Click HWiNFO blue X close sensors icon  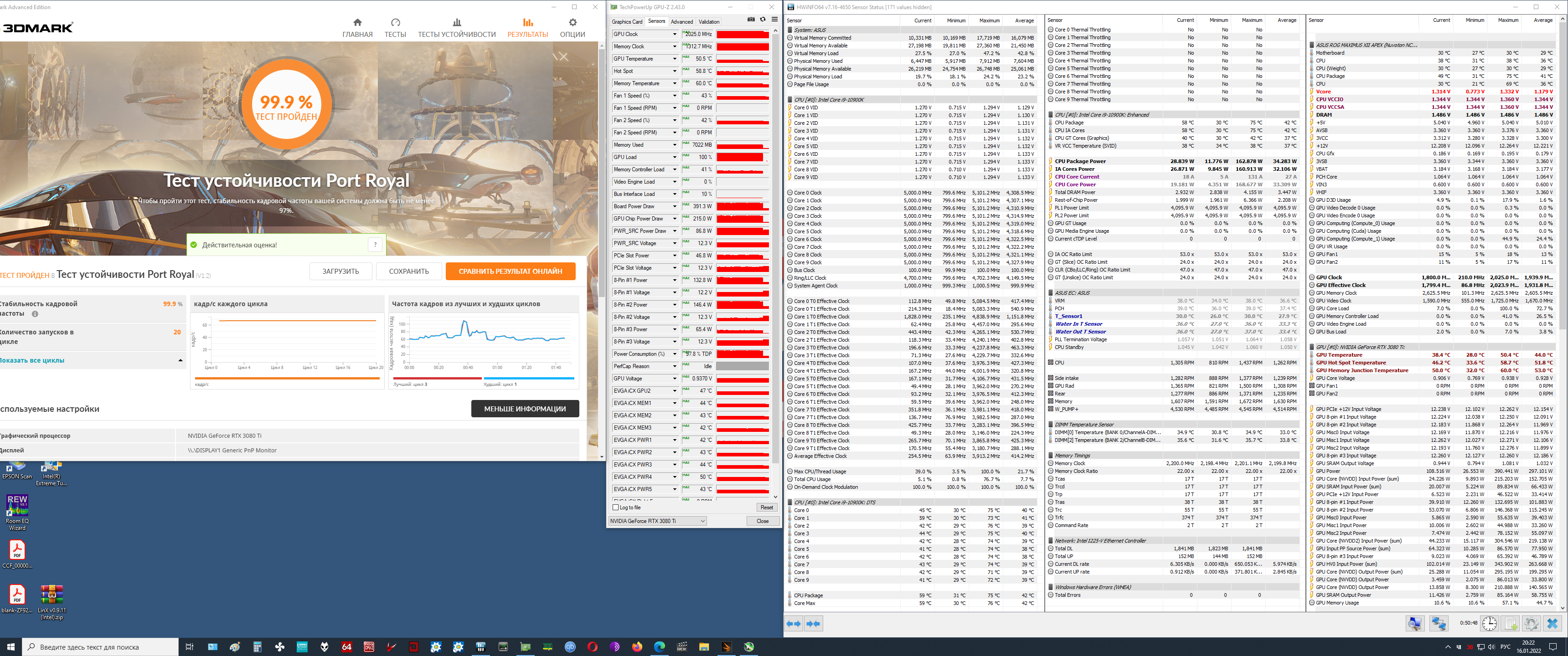pos(1552,624)
